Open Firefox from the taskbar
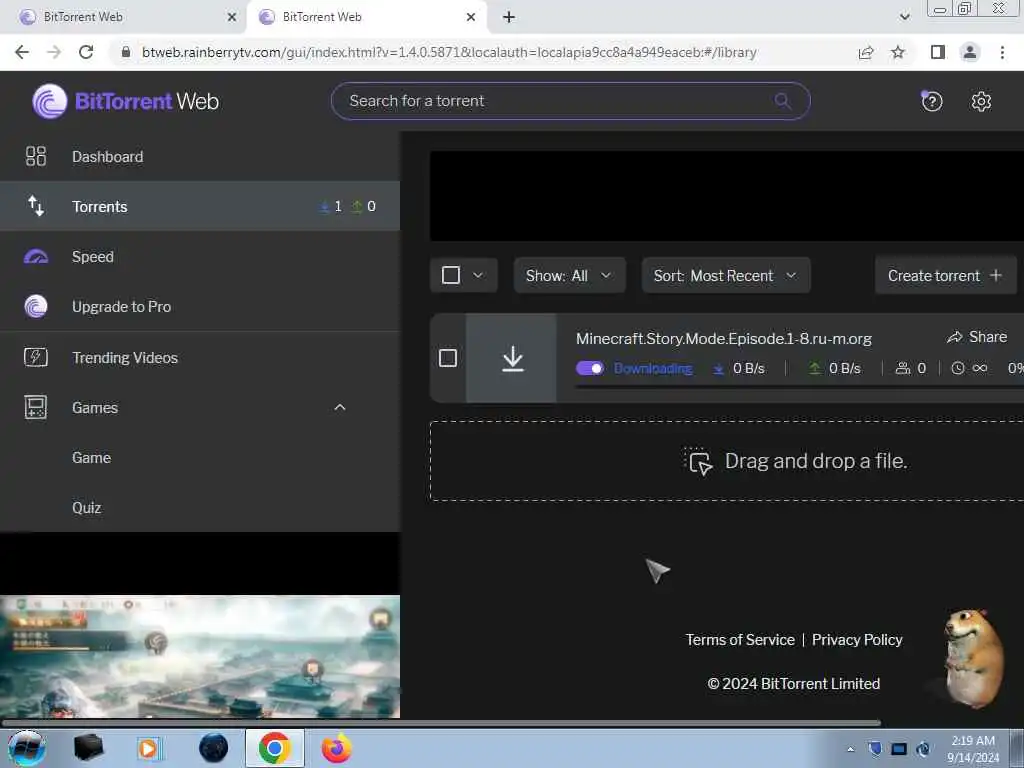1024x768 pixels. 336,748
